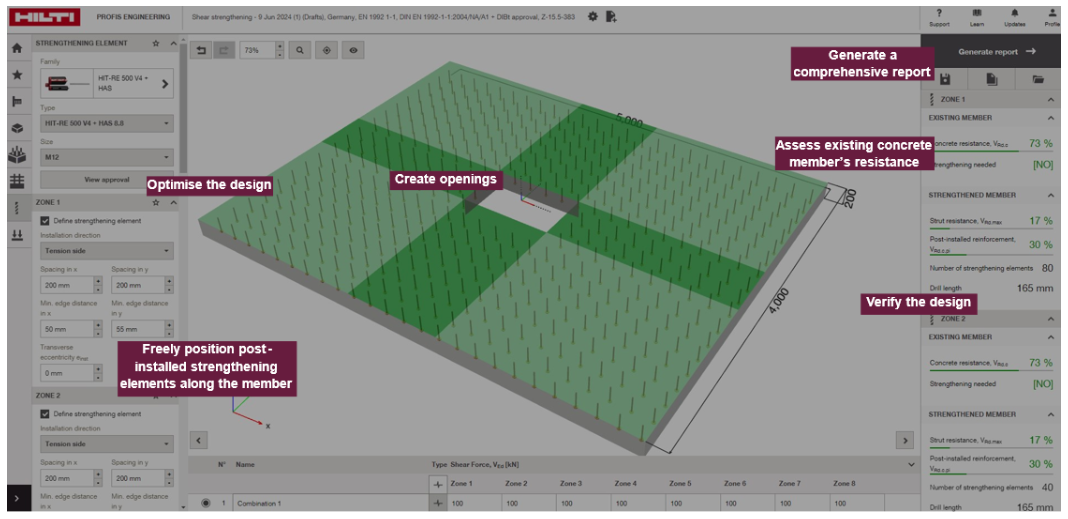
Task: Open Zone 1 Installation direction dropdown
Action: [x=107, y=251]
